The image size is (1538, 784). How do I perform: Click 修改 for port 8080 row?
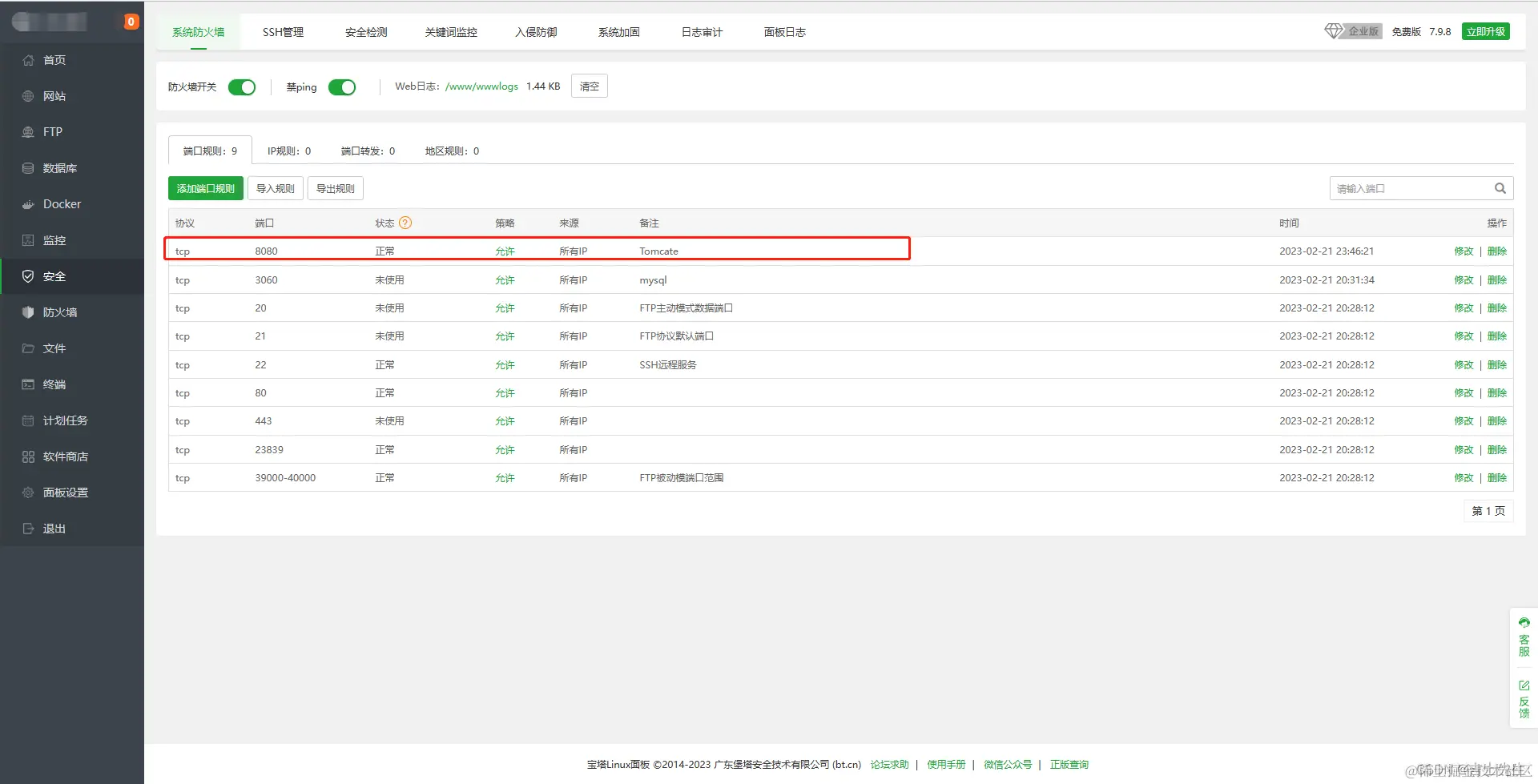click(x=1464, y=251)
